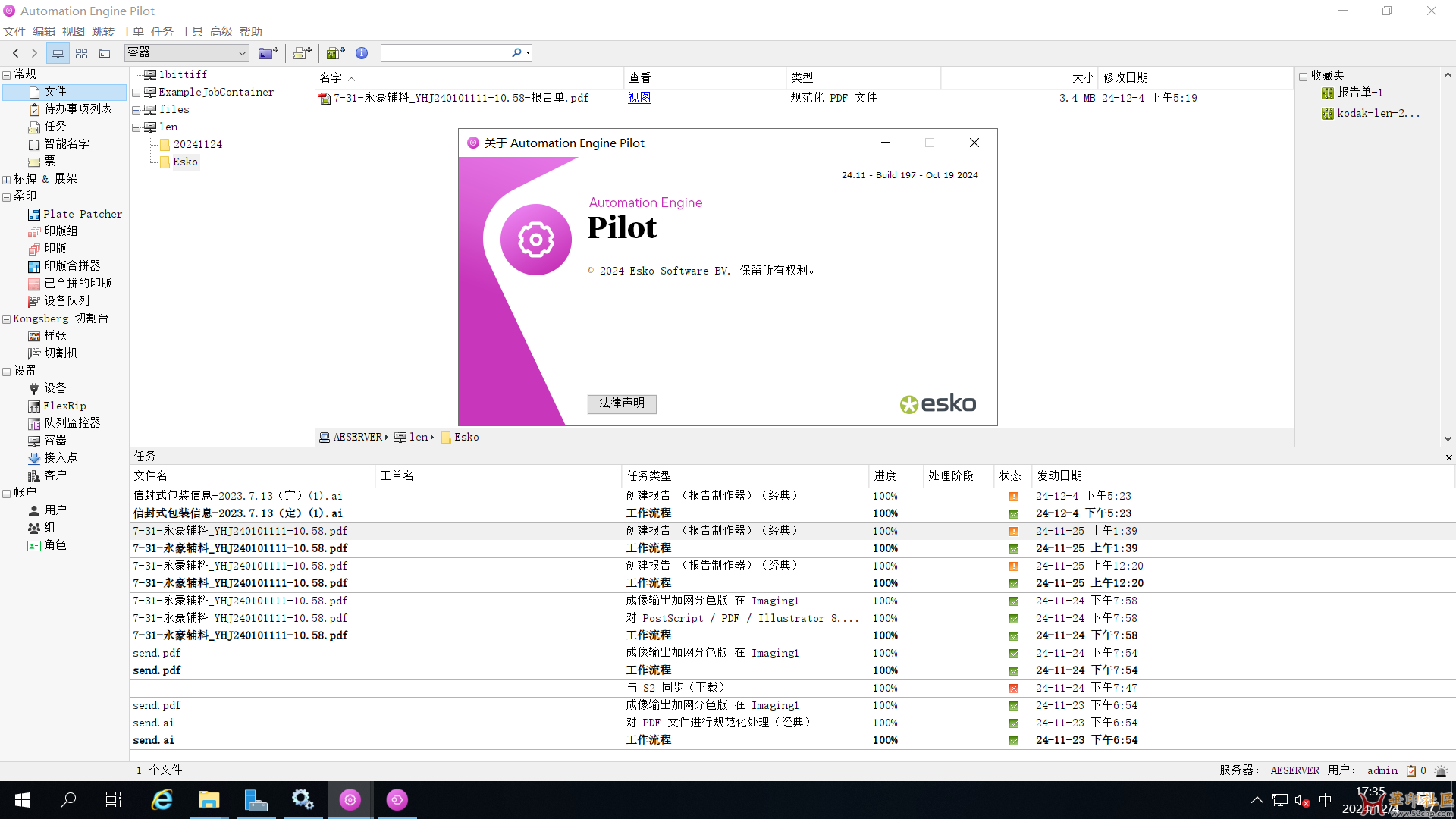
Task: Open 客户 in the sidebar
Action: point(47,475)
